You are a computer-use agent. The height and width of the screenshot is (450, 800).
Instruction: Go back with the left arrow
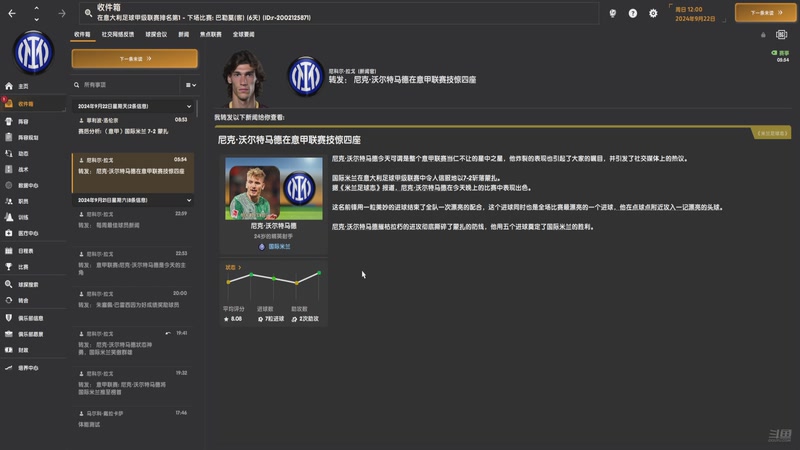click(x=12, y=13)
